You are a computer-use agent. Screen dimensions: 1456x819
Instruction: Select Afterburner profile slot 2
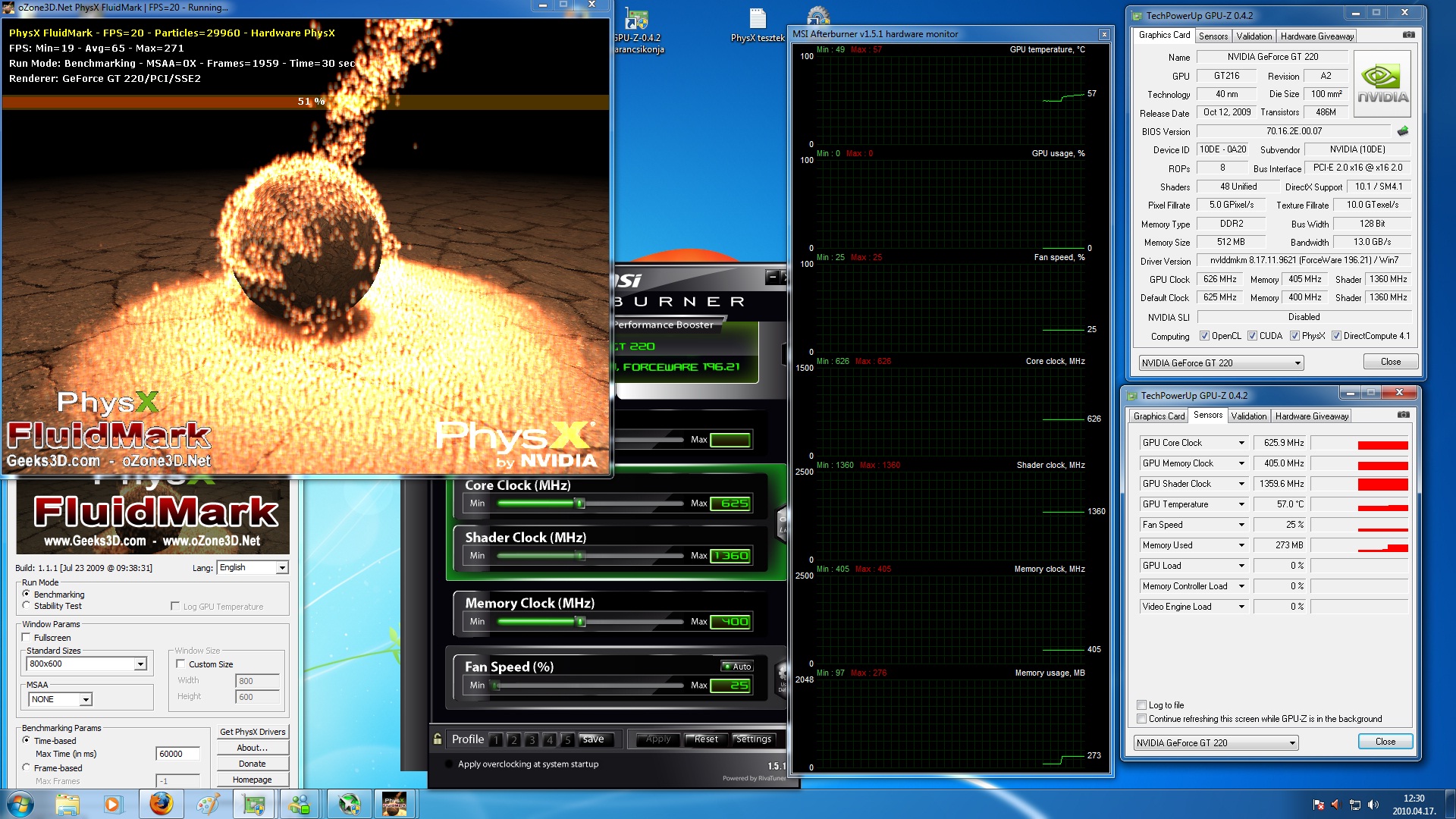tap(513, 739)
